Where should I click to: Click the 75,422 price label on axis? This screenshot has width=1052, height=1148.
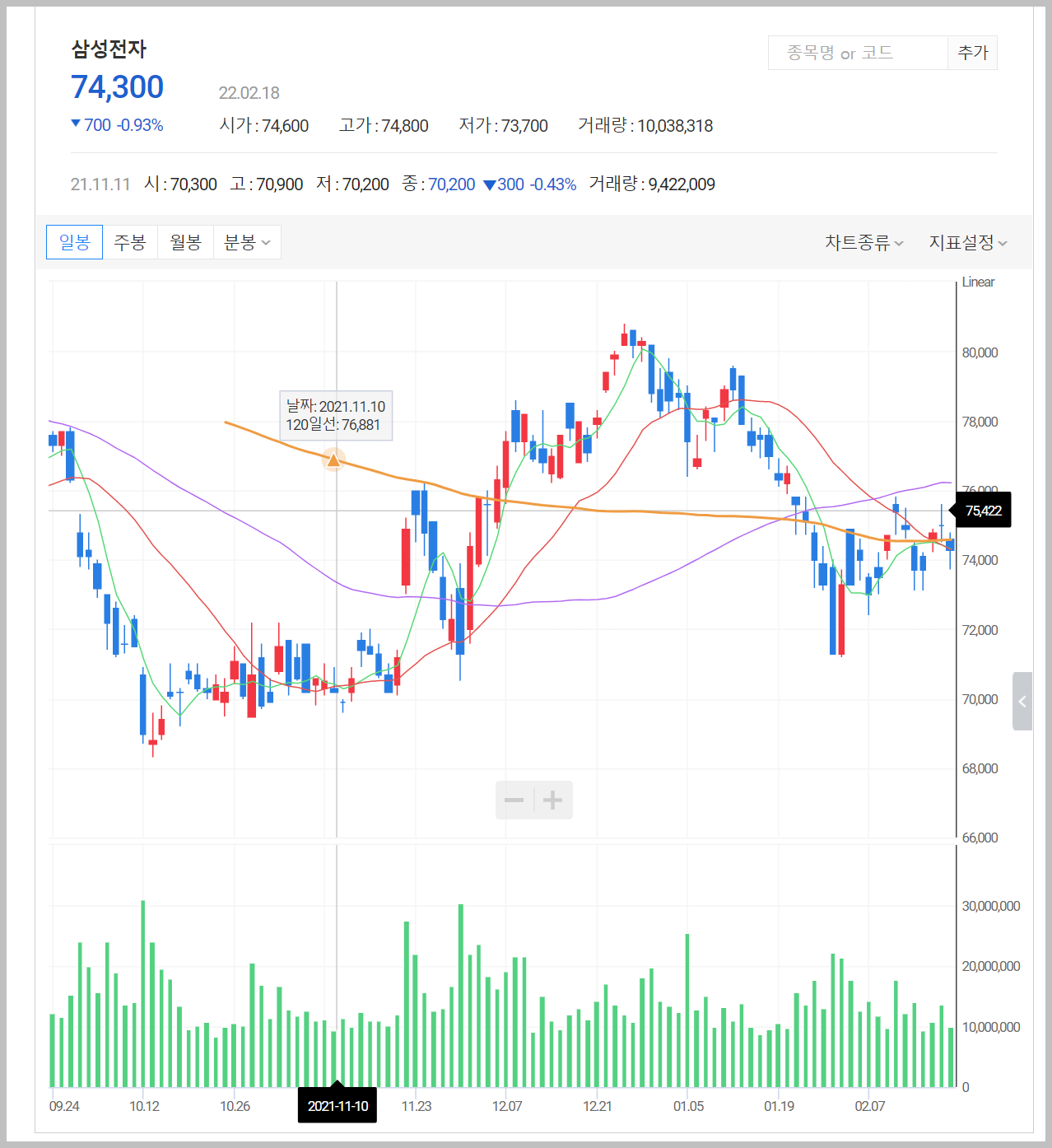(983, 511)
